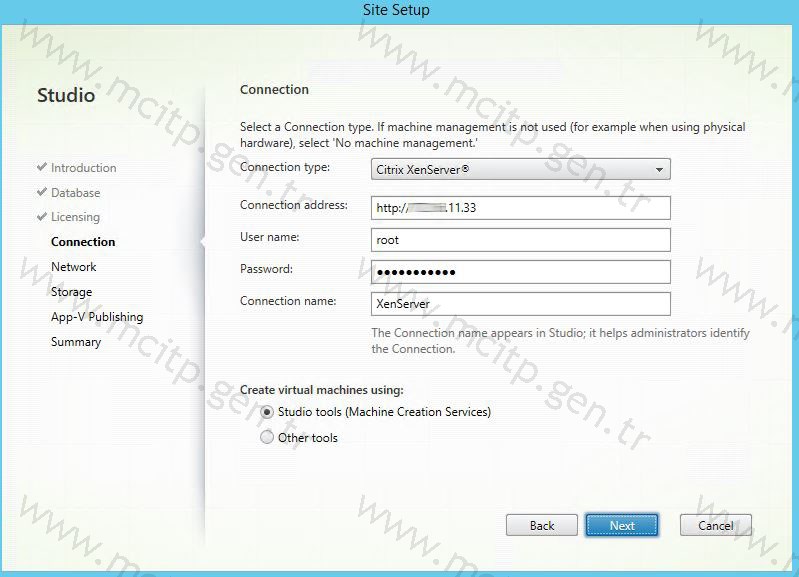
Task: Click the Database checkmark icon
Action: click(x=42, y=192)
